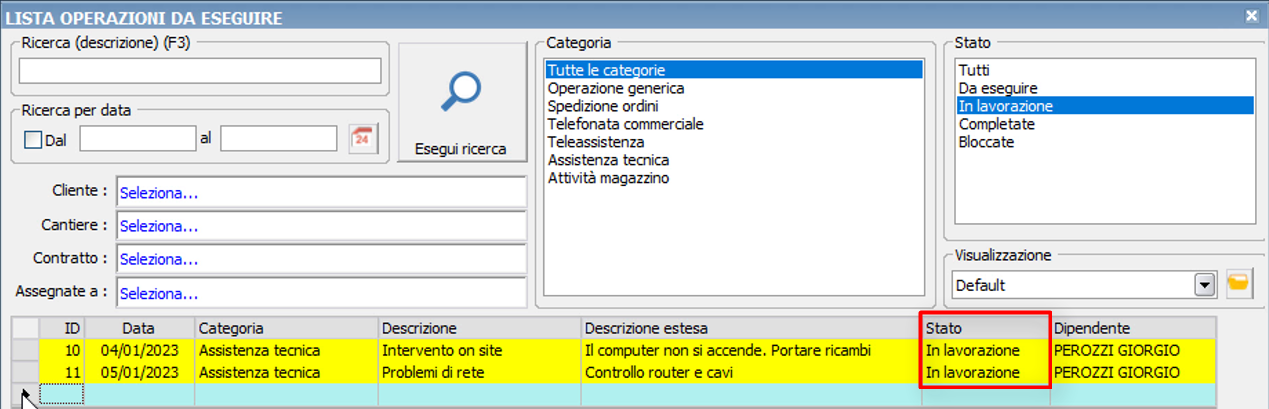The height and width of the screenshot is (409, 1269).
Task: Sort by the Data column header
Action: [139, 328]
